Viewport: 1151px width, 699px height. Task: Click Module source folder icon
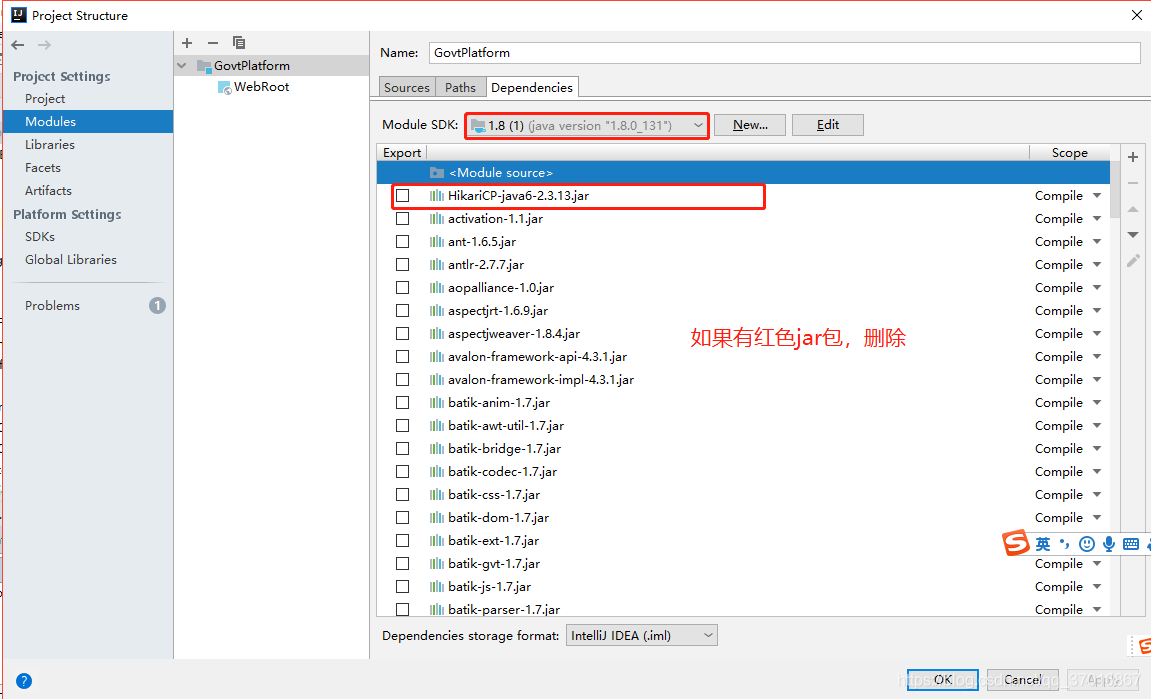click(437, 173)
